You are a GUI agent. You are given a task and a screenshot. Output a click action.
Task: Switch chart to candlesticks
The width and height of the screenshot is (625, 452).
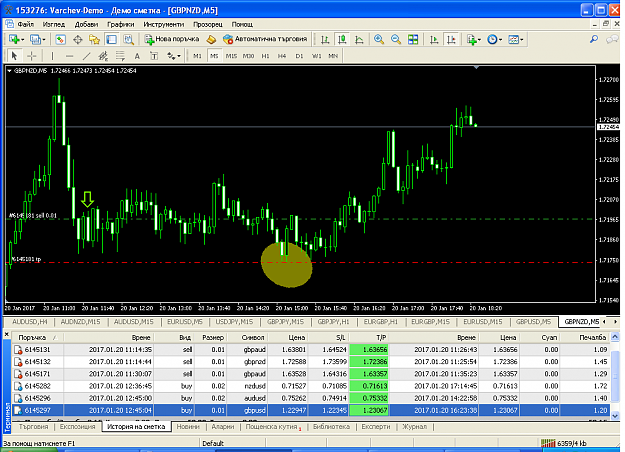click(342, 39)
